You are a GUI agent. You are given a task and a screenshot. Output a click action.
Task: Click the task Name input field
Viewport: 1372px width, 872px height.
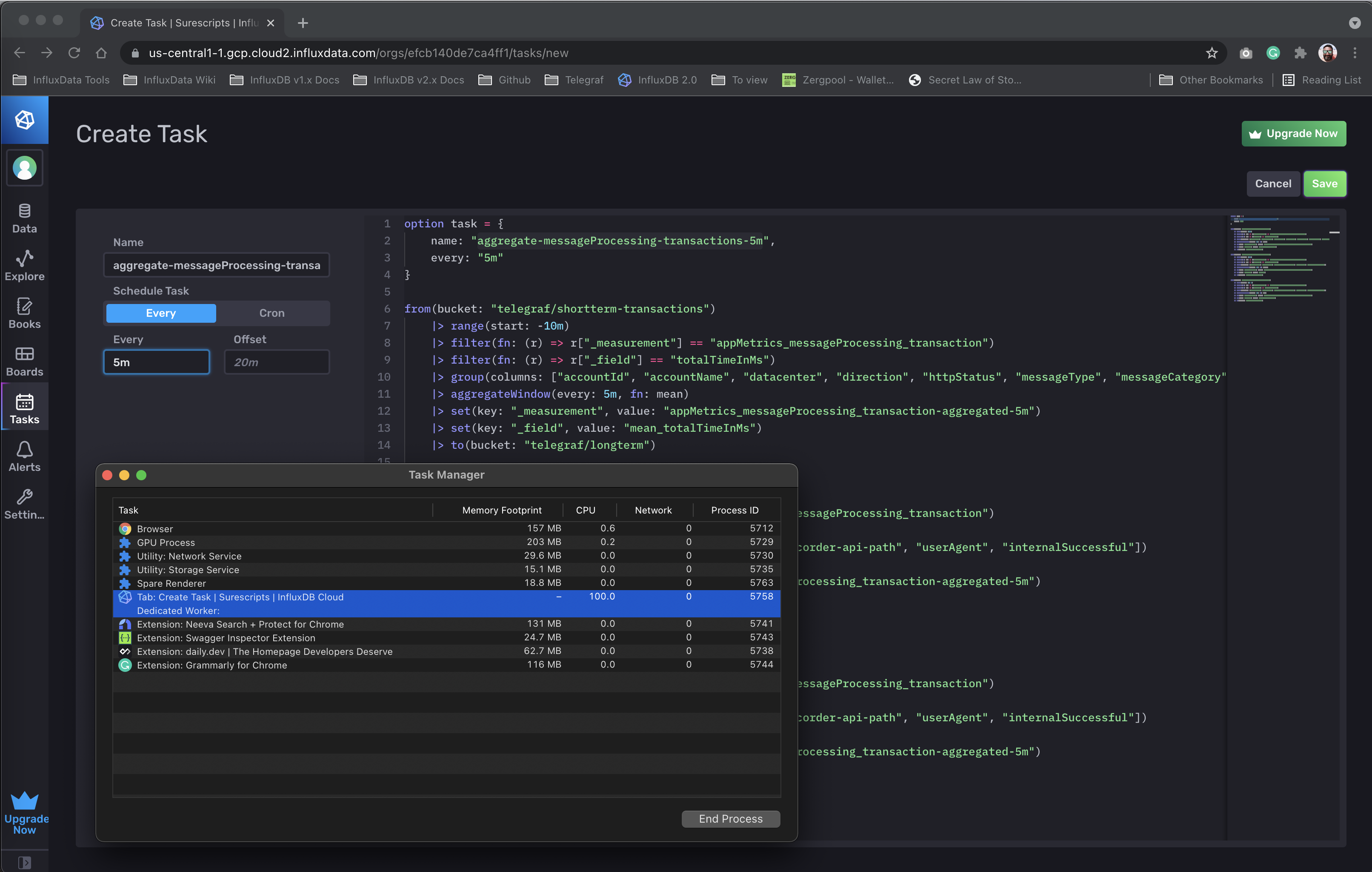click(217, 265)
